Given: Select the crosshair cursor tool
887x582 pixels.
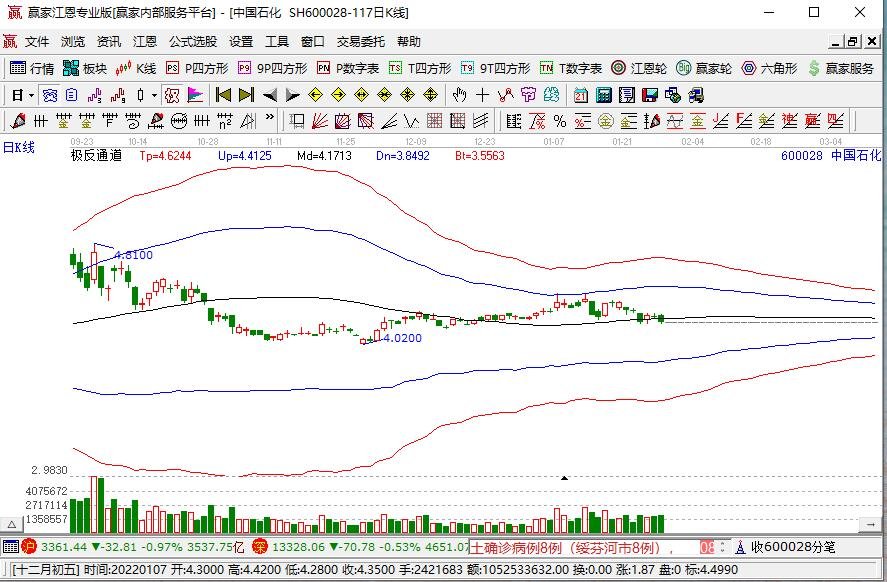Looking at the screenshot, I should pos(483,95).
